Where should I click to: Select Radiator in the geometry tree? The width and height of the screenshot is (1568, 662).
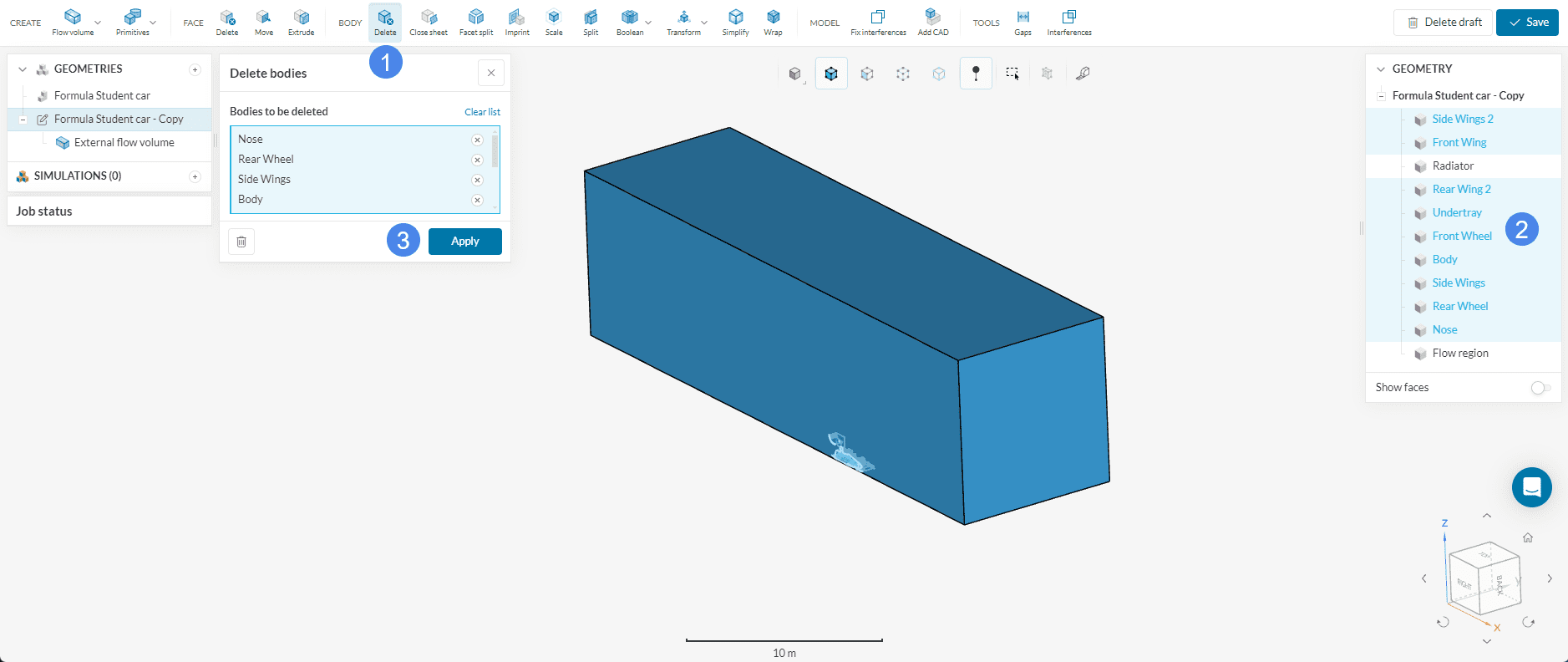[x=1453, y=166]
